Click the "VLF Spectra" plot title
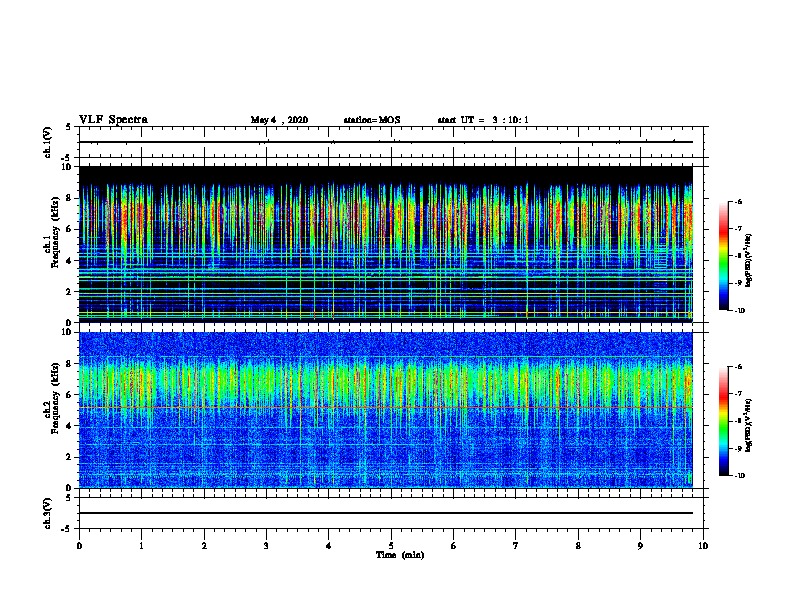 point(114,120)
